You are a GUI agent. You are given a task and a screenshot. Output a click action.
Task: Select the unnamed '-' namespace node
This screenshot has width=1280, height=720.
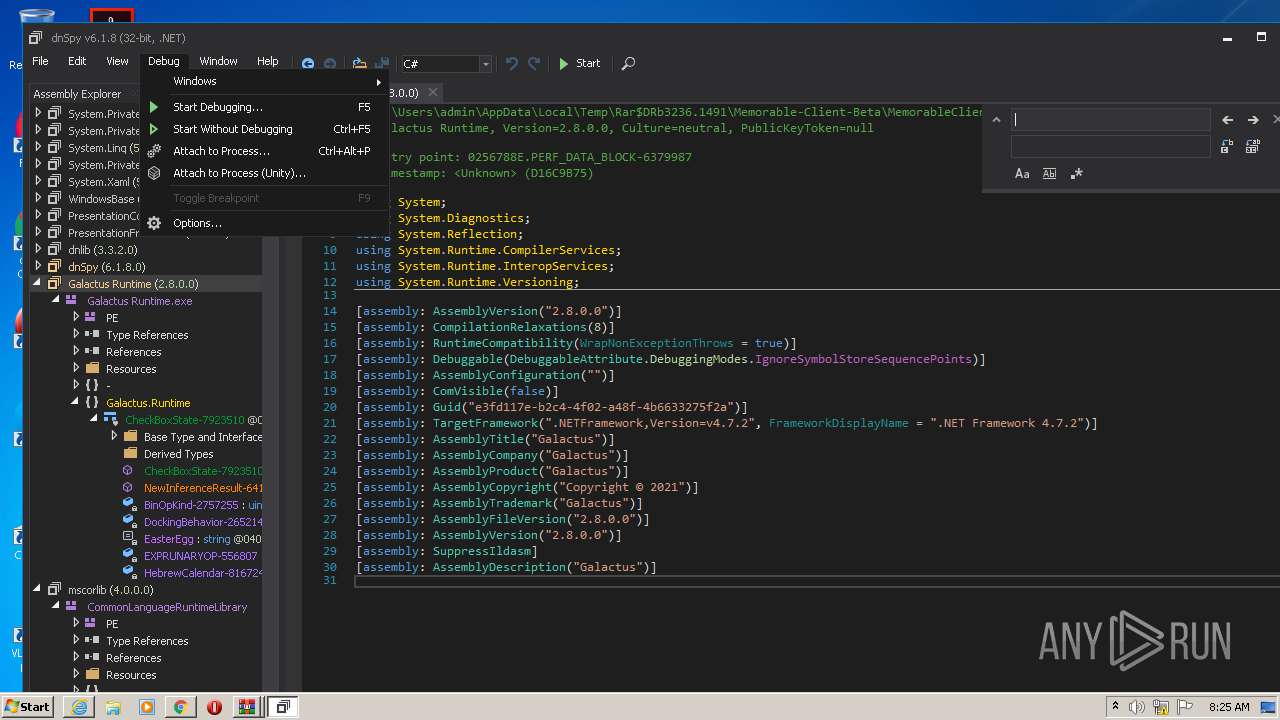click(x=108, y=385)
